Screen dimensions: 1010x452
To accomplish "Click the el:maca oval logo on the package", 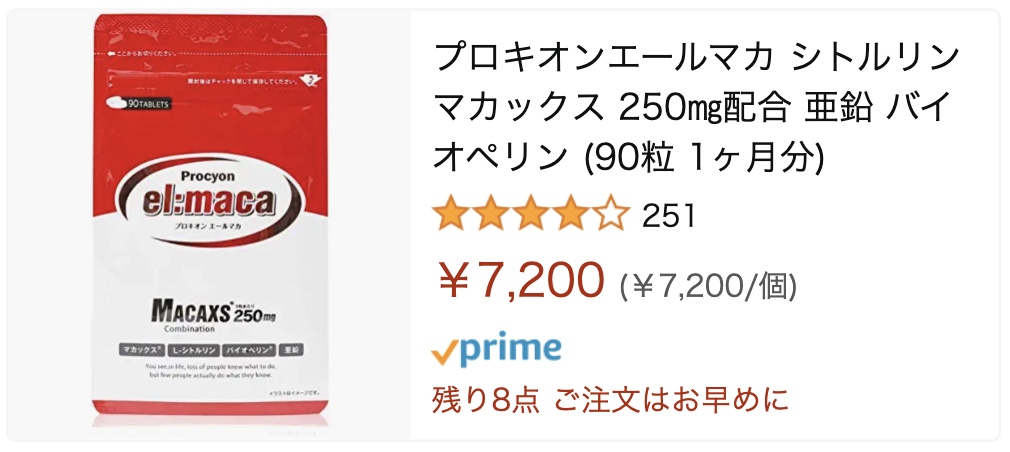I will click(210, 202).
